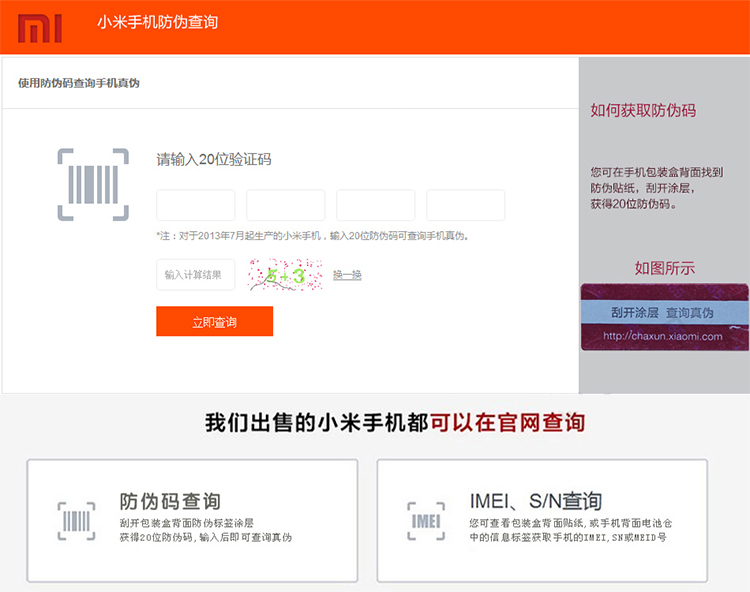Refresh captcha with 换一换 link

pos(347,275)
